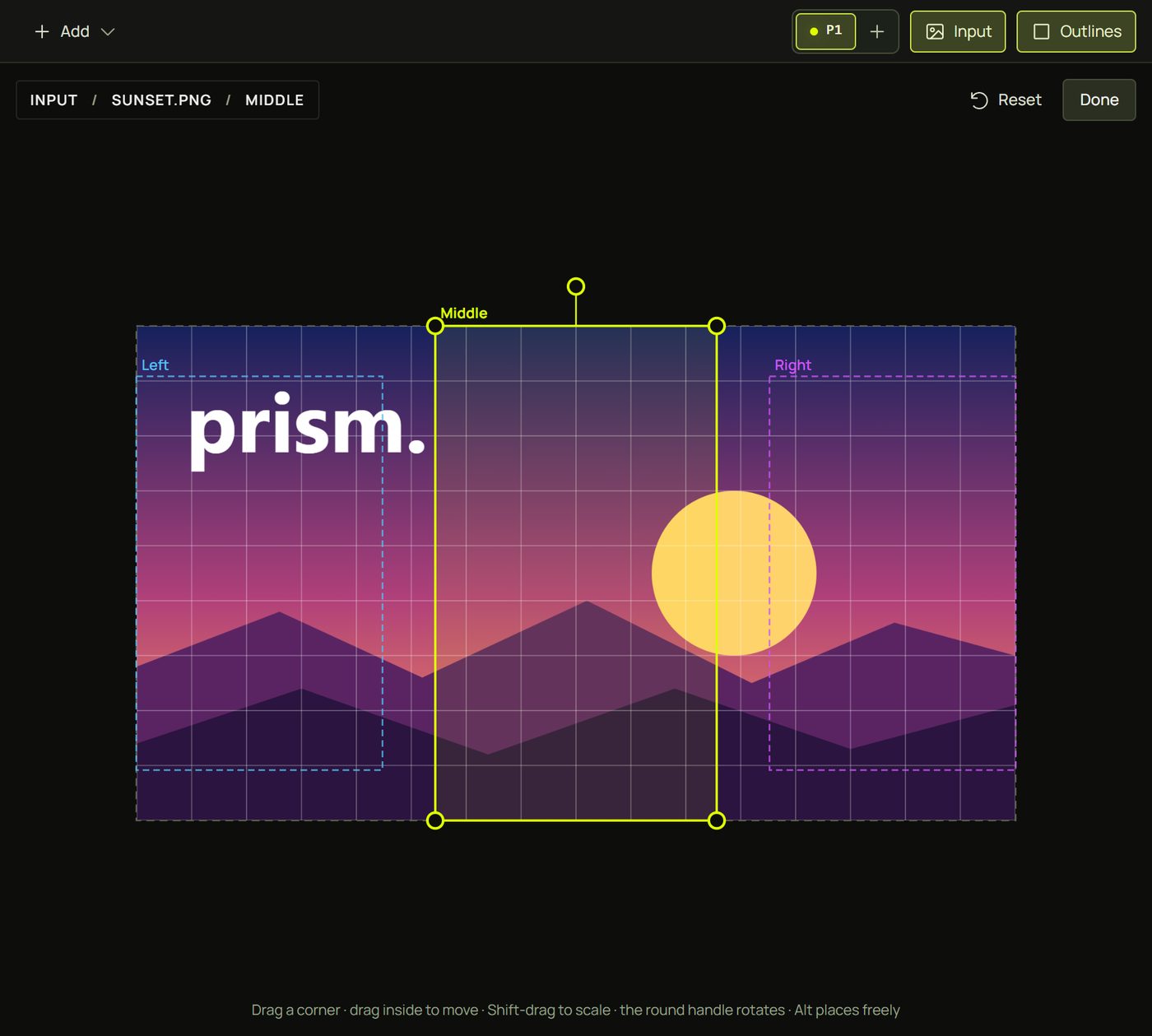Click the prism. logo text

307,430
